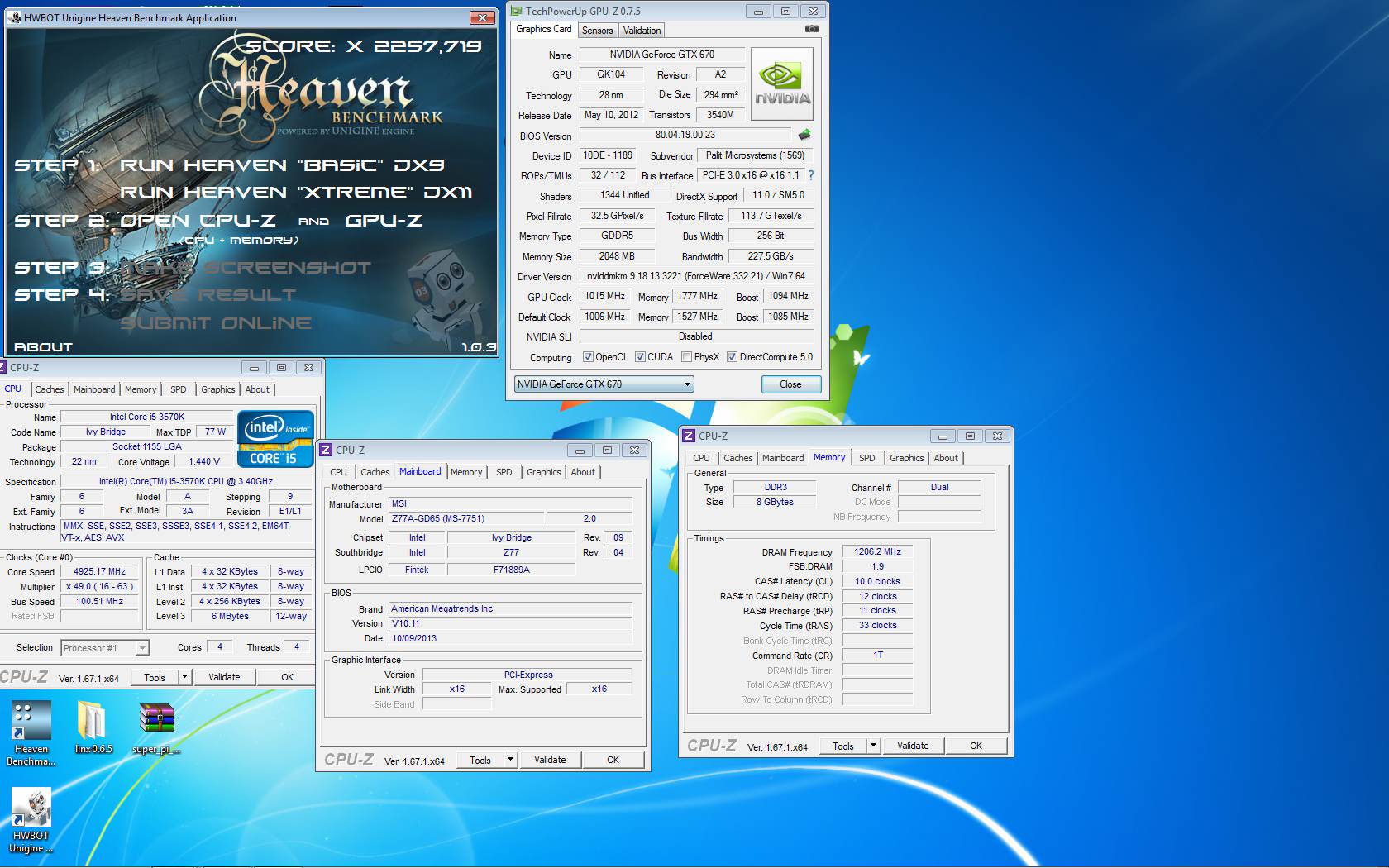The image size is (1389, 868).
Task: Click the GPU-Z screenshot camera icon
Action: pyautogui.click(x=812, y=29)
